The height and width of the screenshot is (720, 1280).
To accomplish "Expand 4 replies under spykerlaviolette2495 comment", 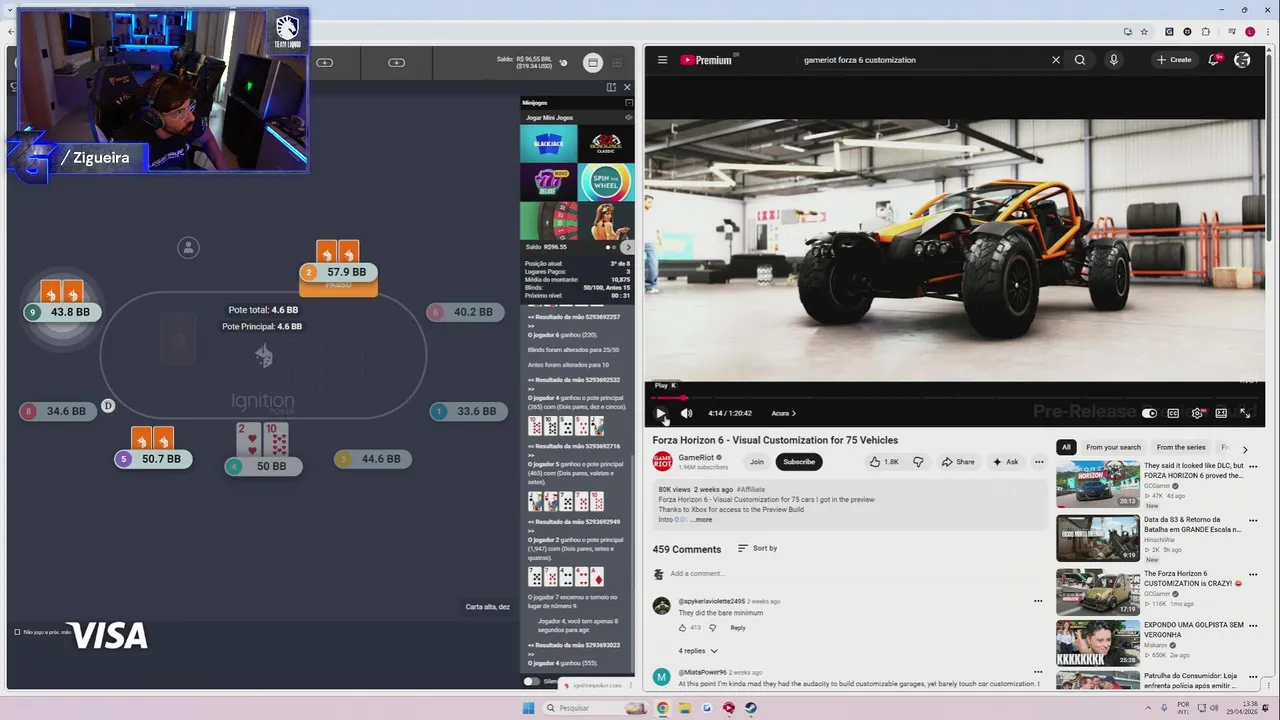I will tap(698, 651).
